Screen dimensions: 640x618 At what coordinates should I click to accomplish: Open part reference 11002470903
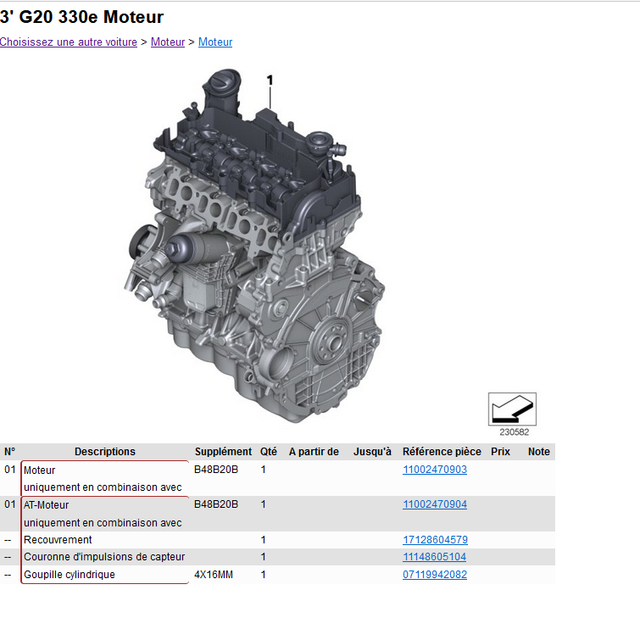[x=435, y=469]
